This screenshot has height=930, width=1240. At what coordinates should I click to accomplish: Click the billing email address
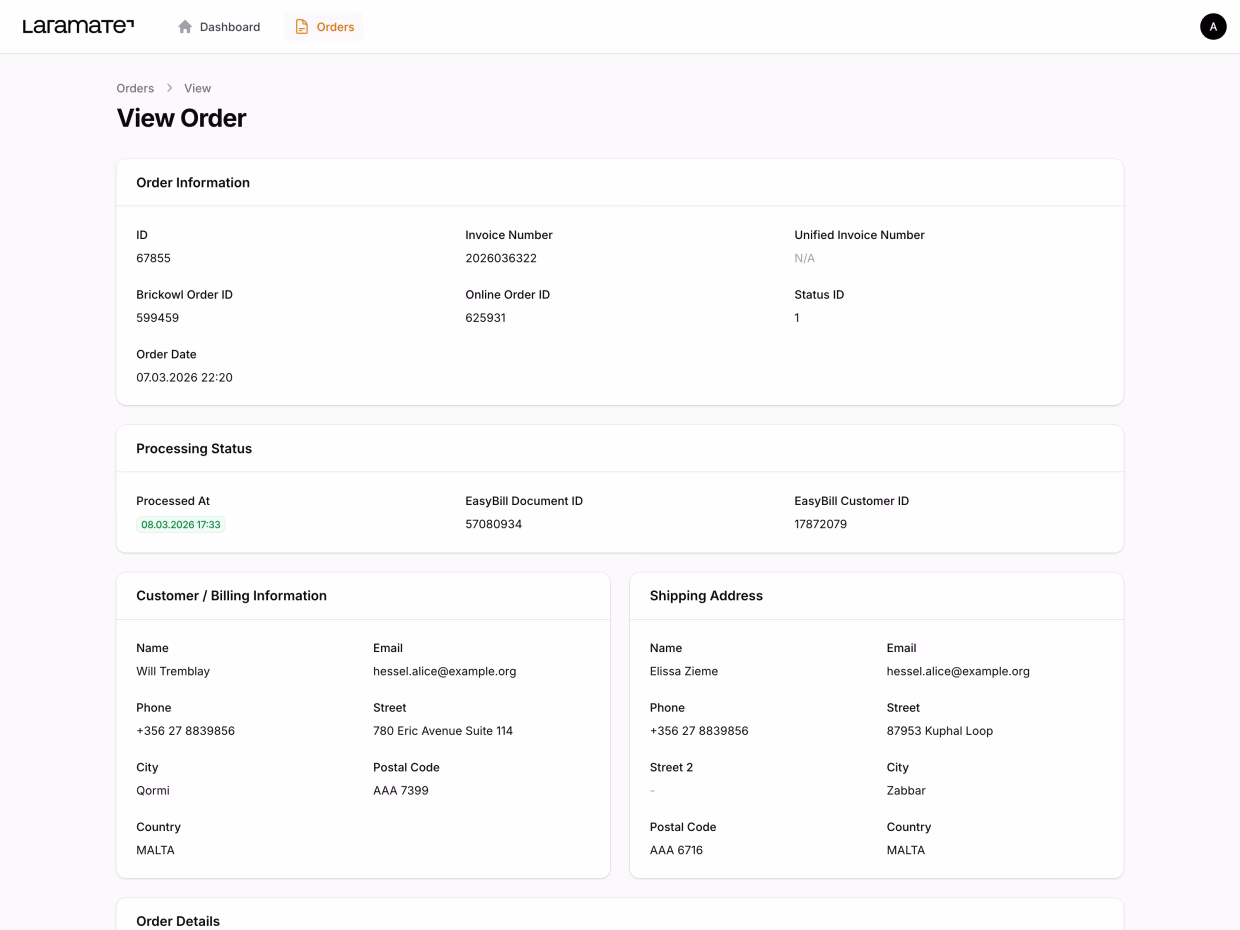pos(444,671)
